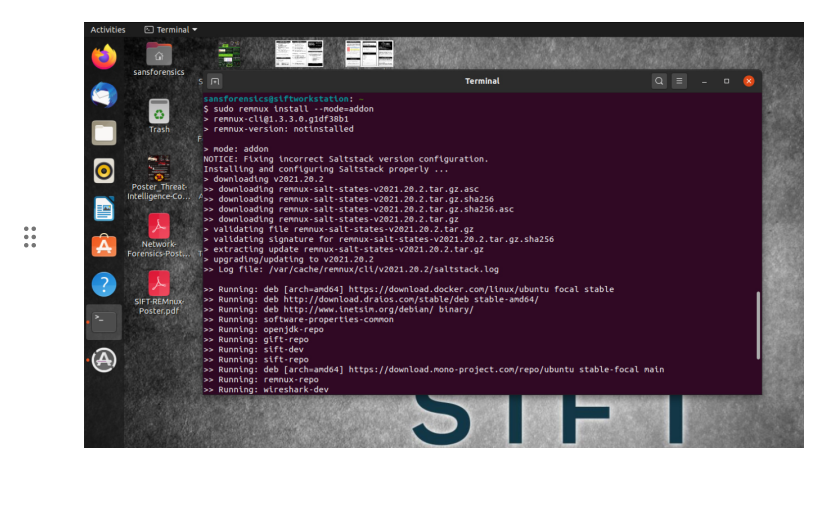835x508 pixels.
Task: Open the Help icon in the dock
Action: (104, 284)
